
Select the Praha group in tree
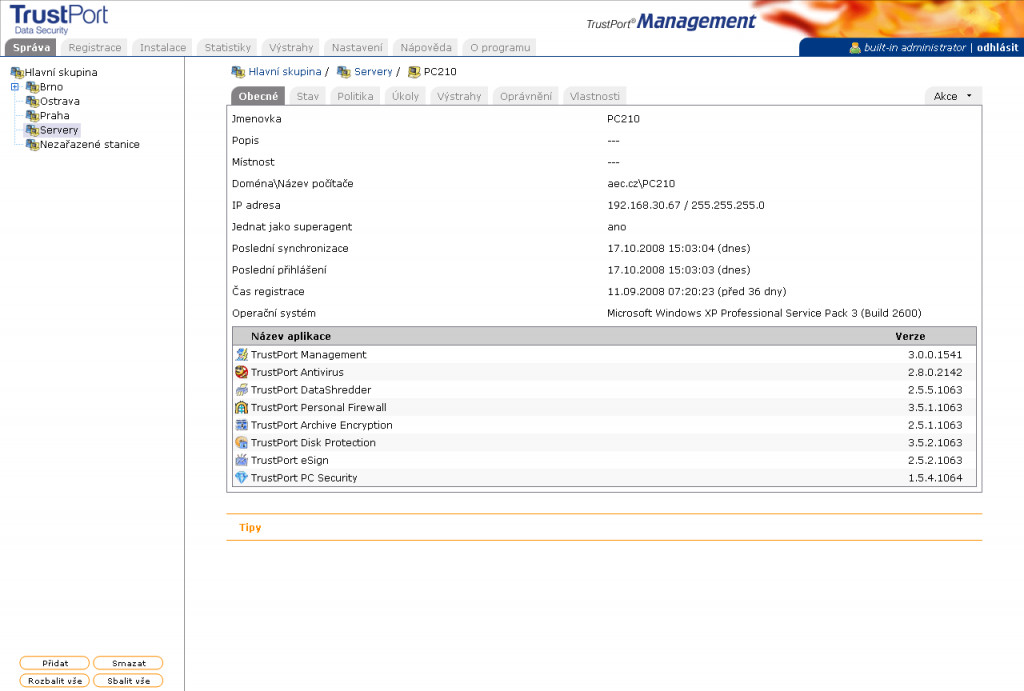pyautogui.click(x=54, y=116)
